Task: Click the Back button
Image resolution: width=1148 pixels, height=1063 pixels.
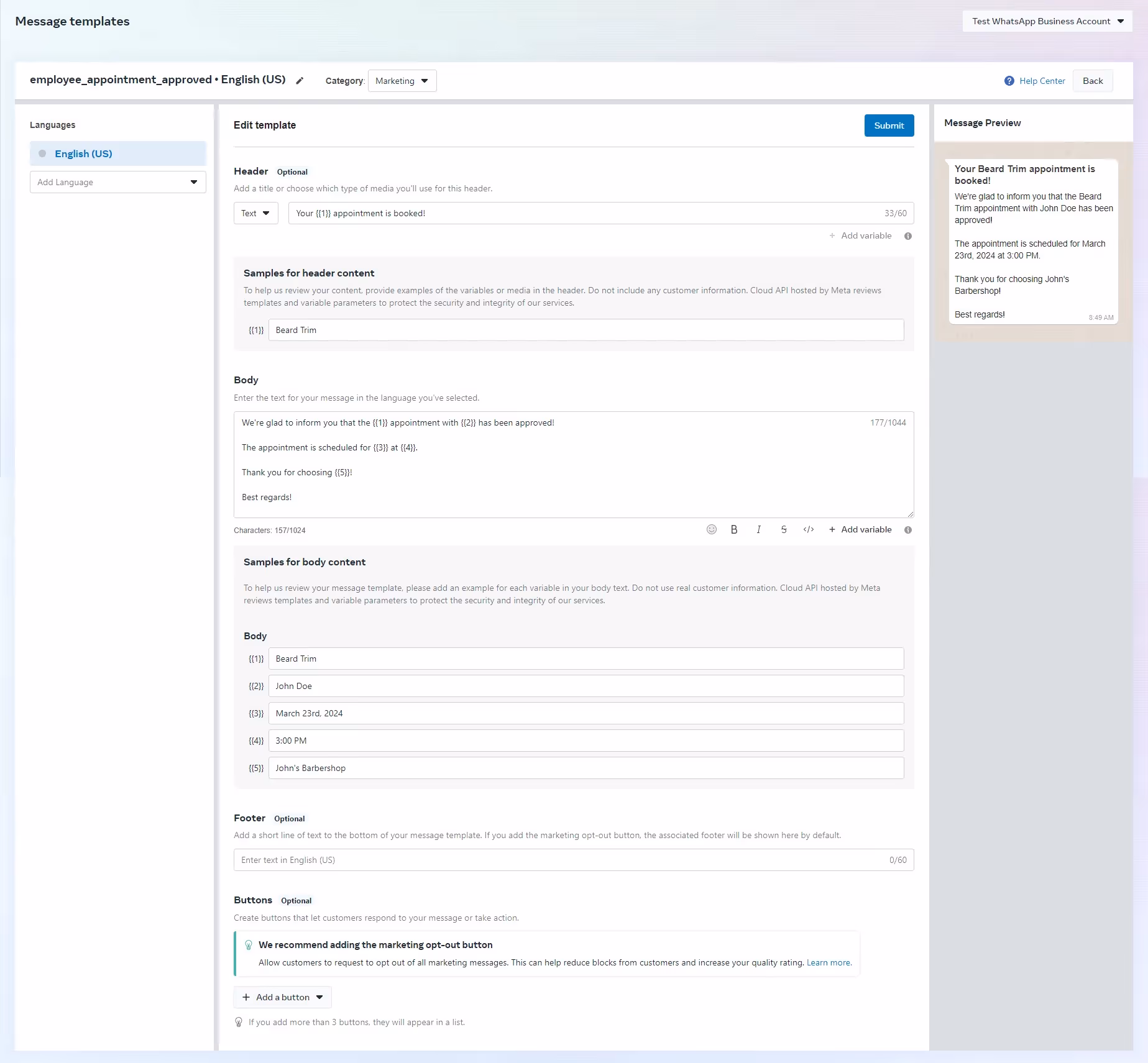Action: [x=1093, y=81]
